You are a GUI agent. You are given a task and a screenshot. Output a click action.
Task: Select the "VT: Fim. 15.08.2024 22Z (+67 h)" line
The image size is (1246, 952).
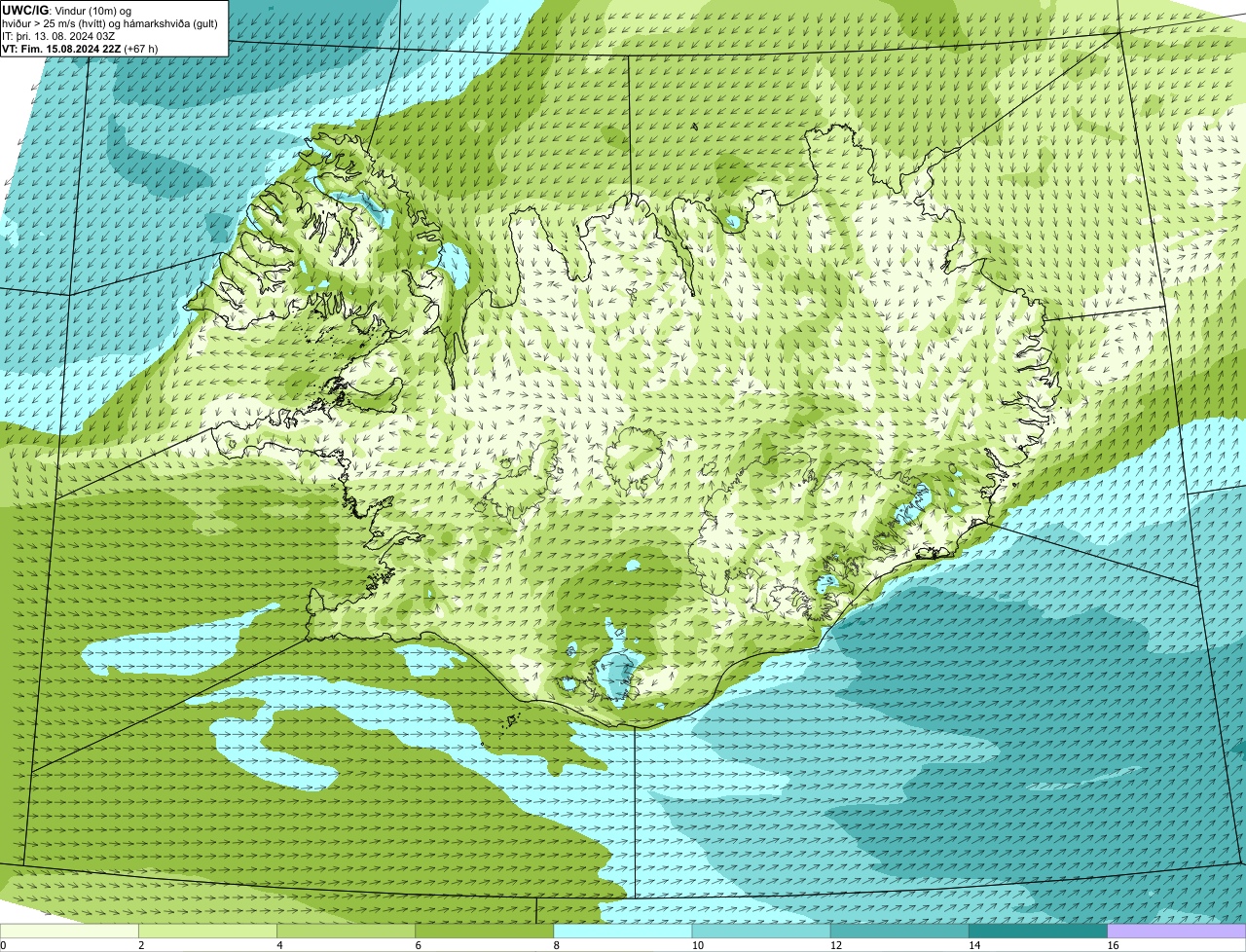pyautogui.click(x=80, y=48)
